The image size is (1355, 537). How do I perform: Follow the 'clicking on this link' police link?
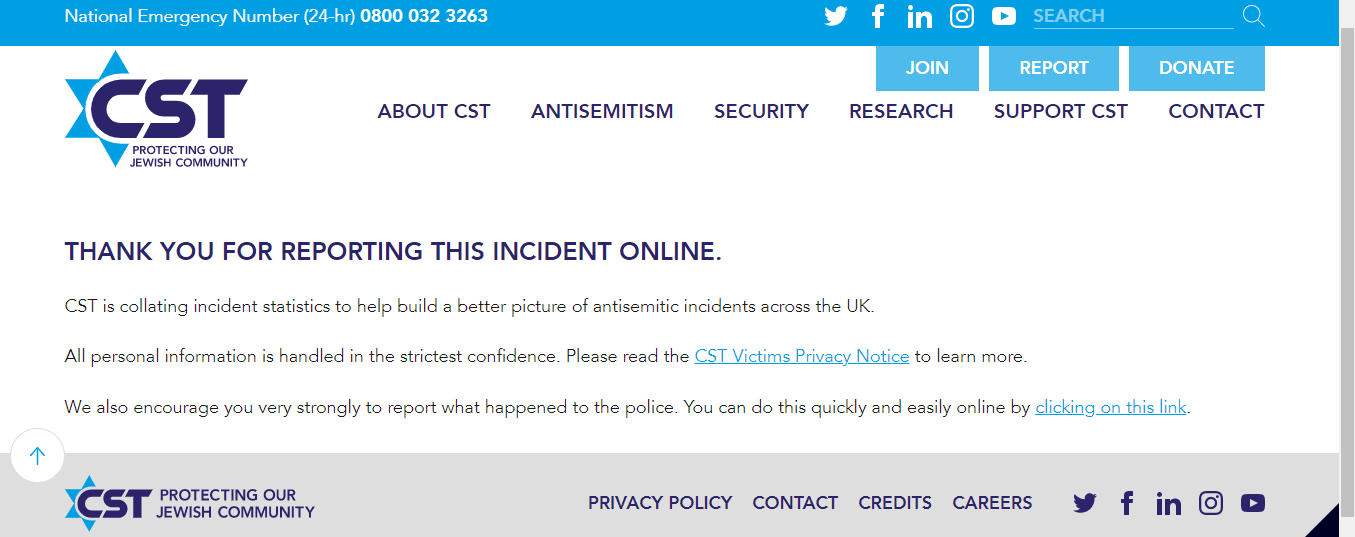coord(1111,407)
